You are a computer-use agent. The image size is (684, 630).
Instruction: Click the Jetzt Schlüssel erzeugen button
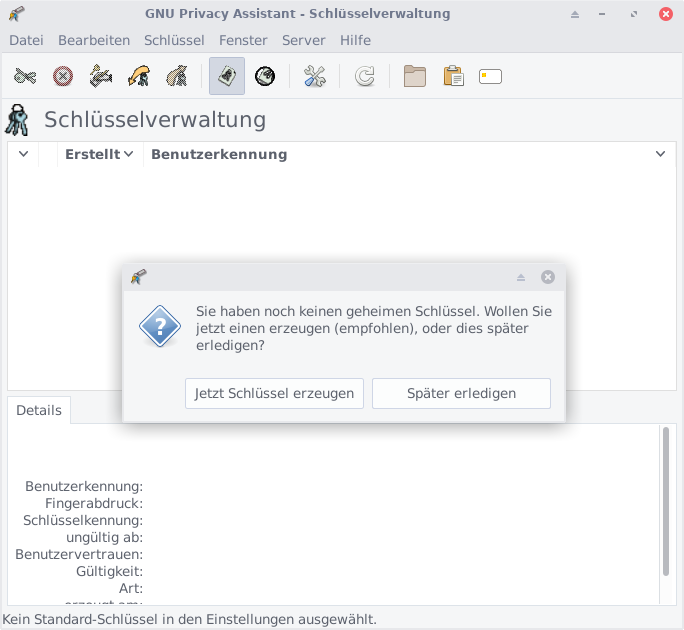274,393
